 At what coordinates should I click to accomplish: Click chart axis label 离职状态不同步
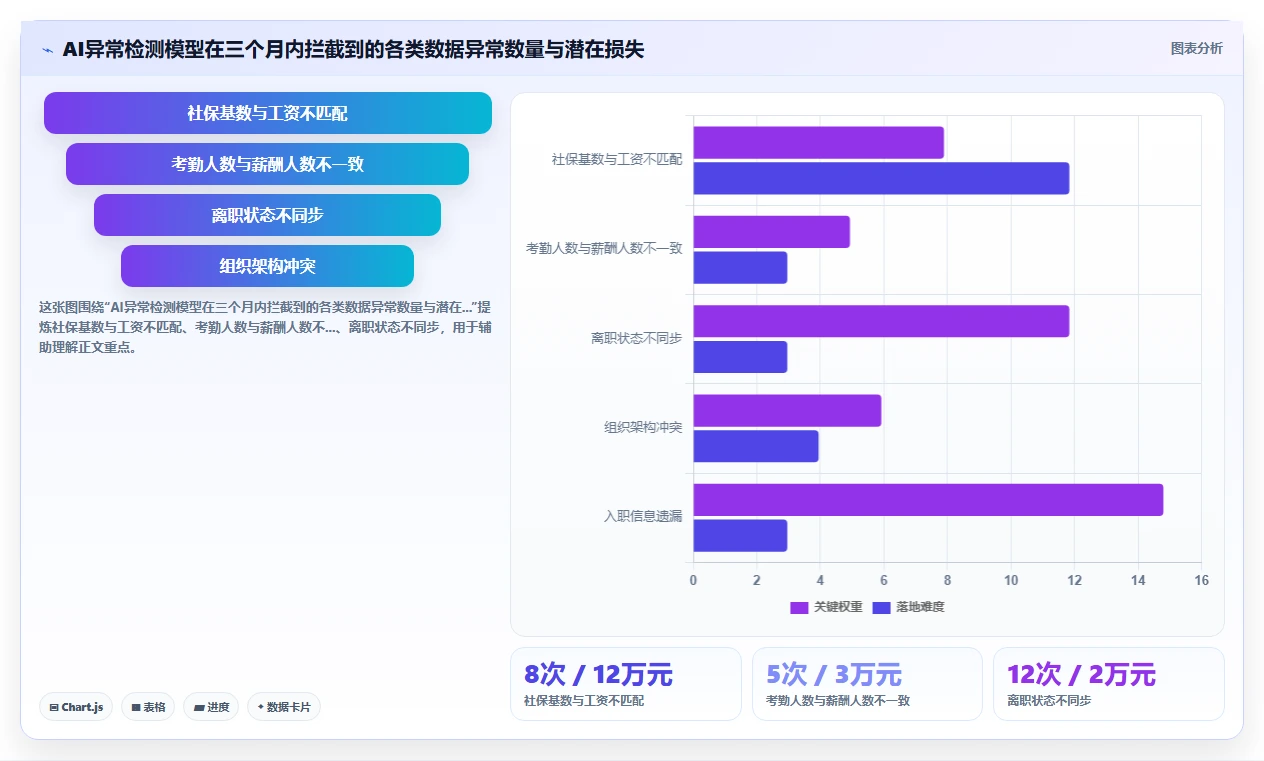coord(636,339)
